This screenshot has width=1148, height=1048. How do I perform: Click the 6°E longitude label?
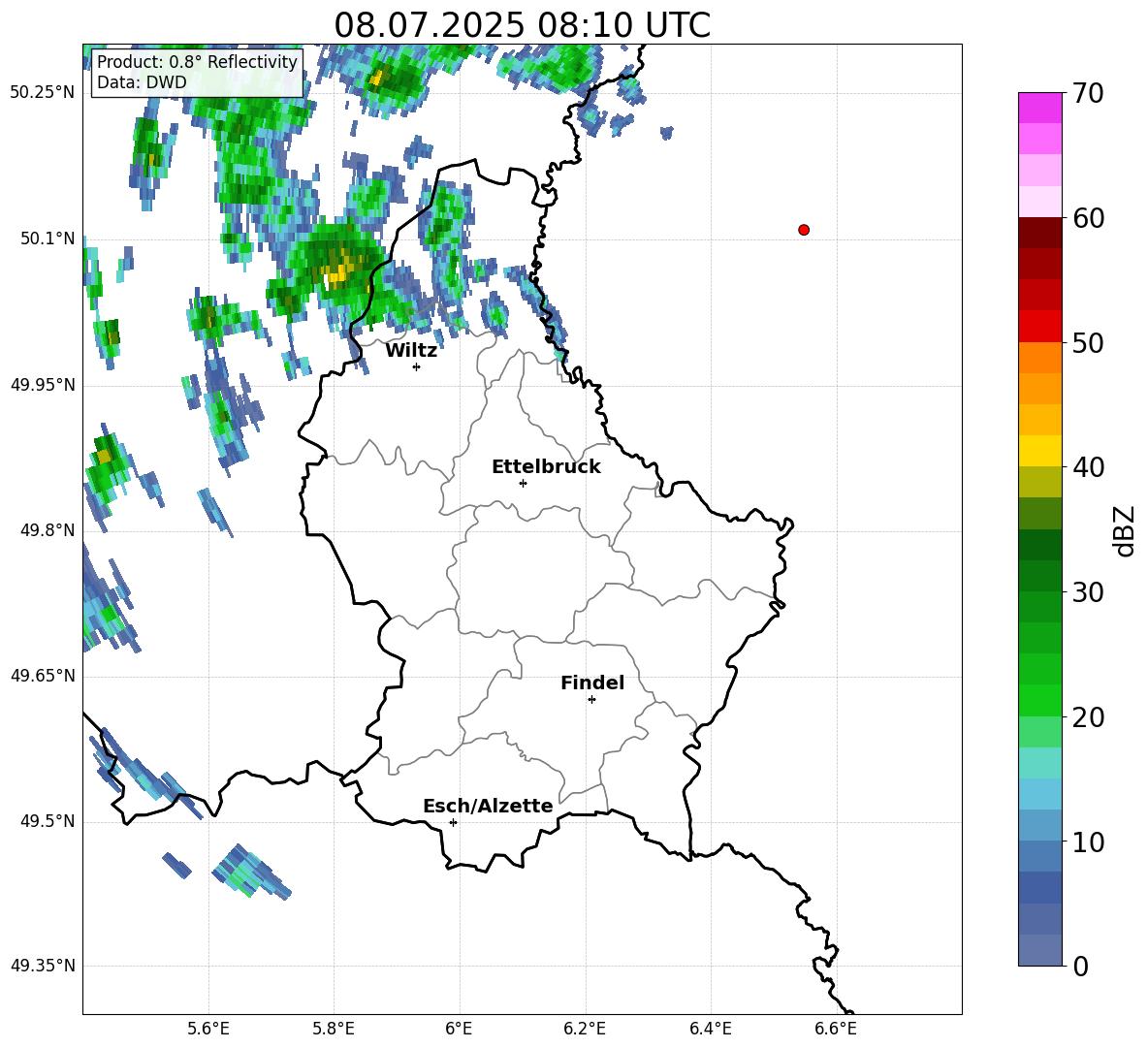(459, 1029)
